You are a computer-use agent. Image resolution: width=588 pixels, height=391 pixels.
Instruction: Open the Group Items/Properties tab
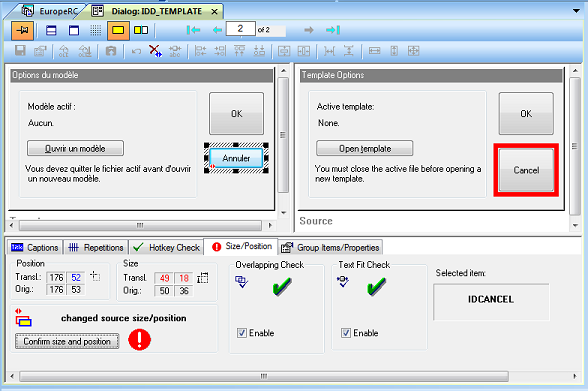click(x=331, y=247)
